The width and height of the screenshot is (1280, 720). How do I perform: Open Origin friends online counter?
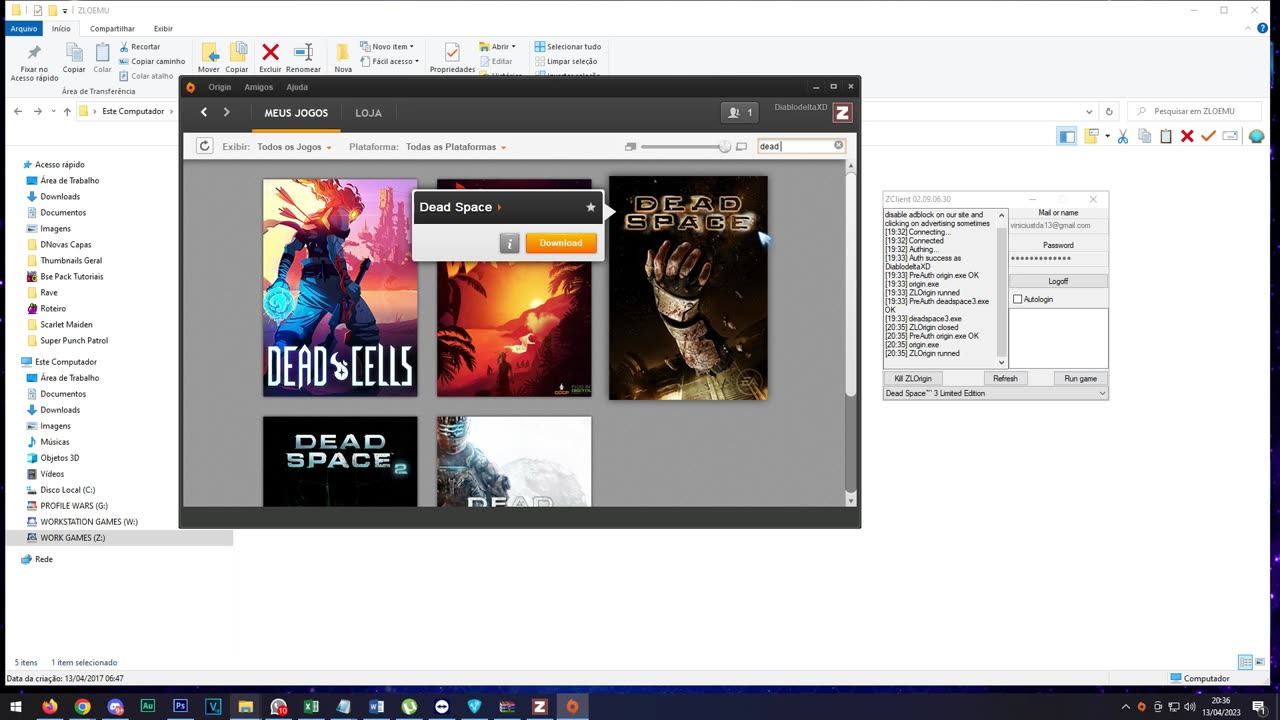click(739, 113)
